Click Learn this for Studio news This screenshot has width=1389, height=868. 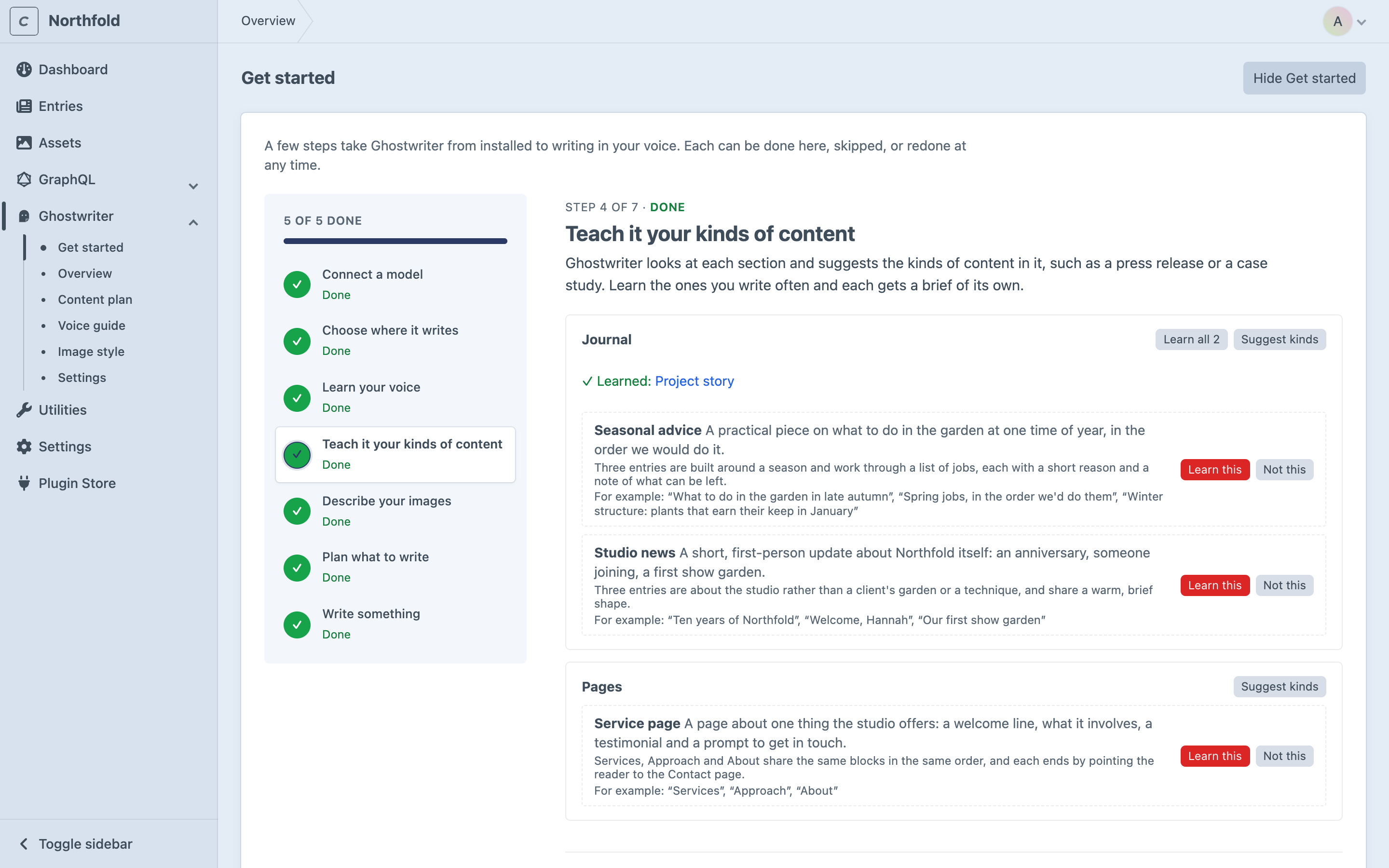pos(1214,585)
